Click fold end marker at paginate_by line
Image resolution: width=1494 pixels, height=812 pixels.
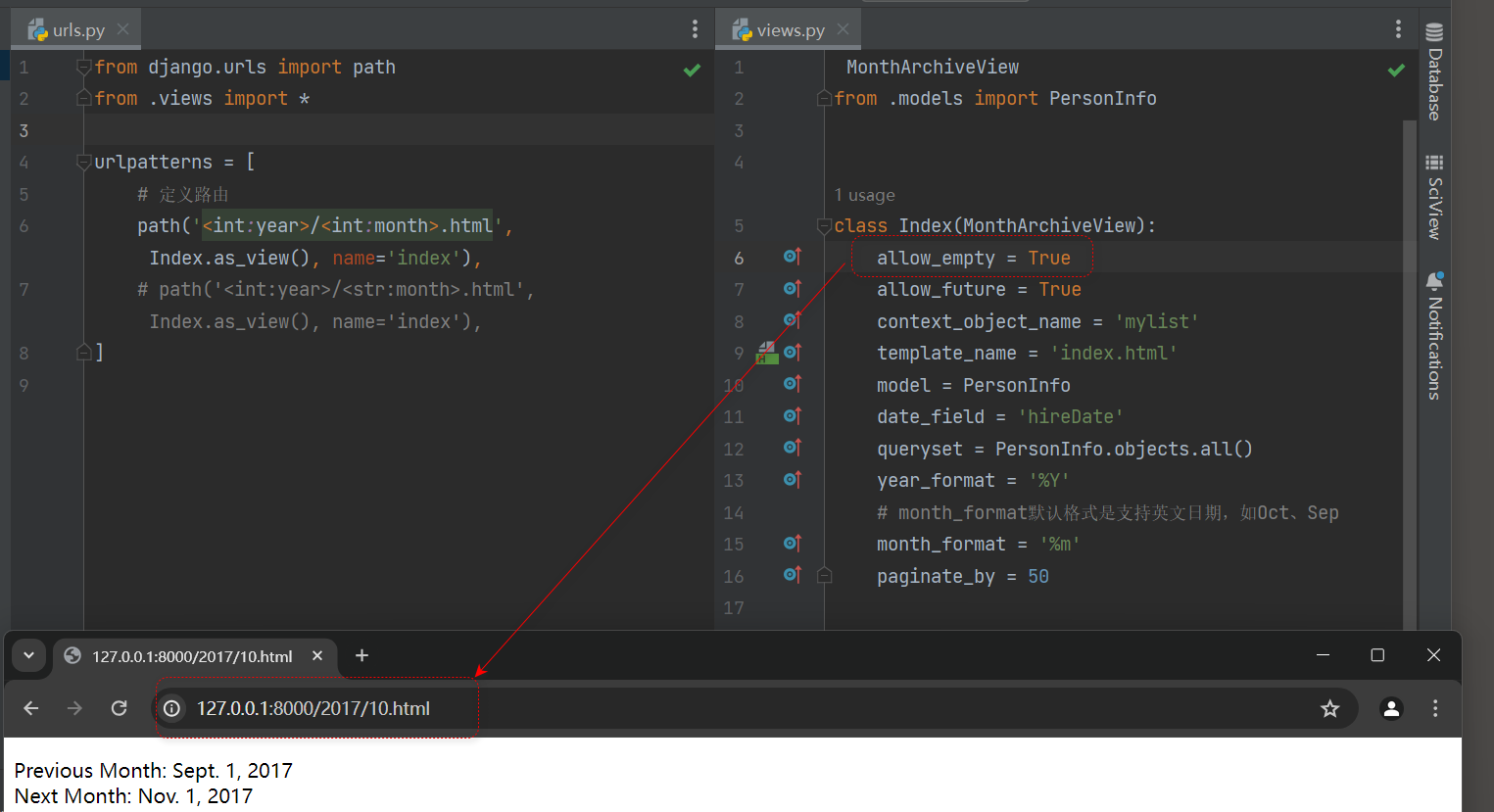pos(824,576)
